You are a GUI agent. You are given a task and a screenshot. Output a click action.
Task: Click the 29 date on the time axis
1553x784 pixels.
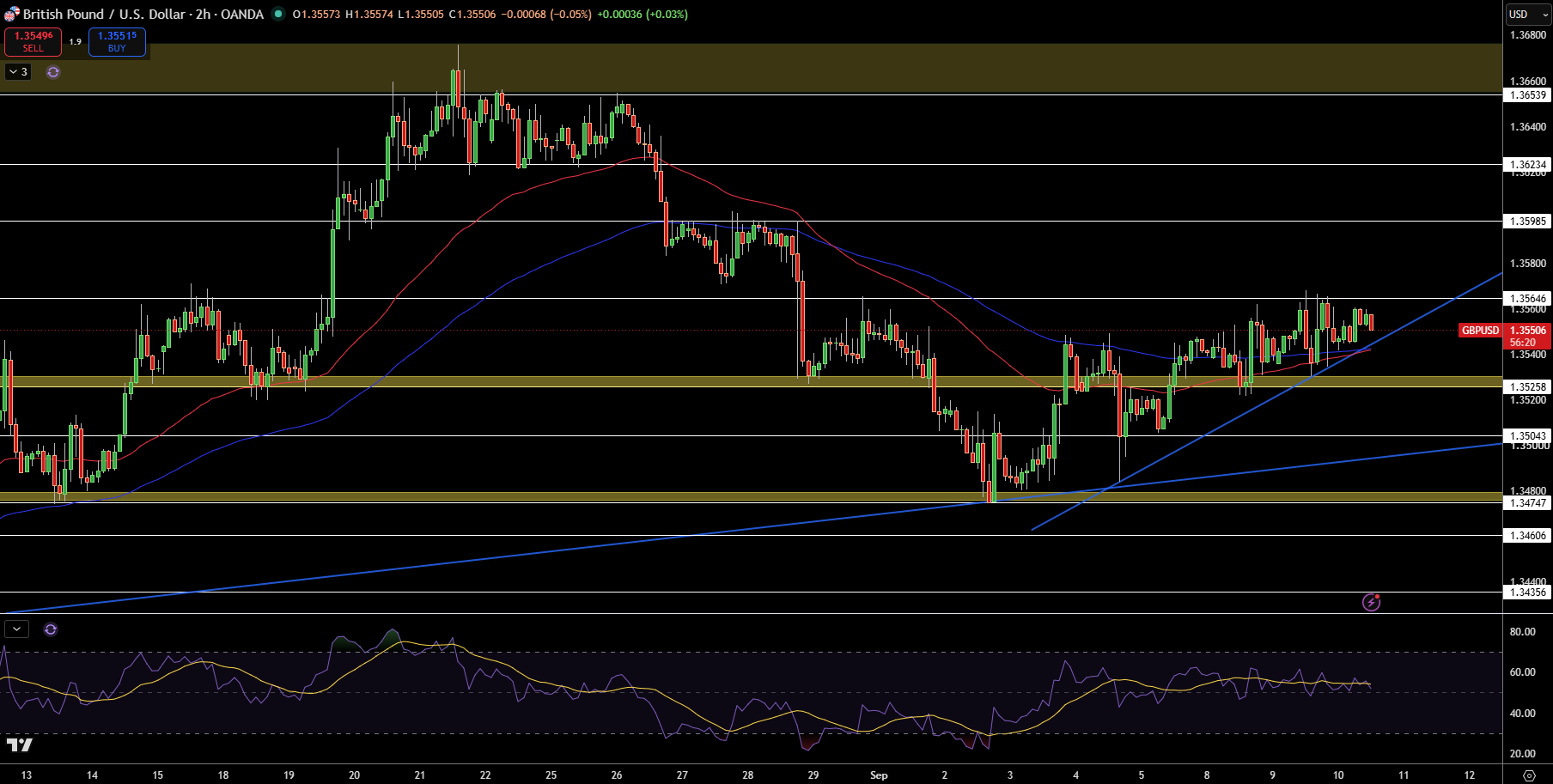pos(813,775)
